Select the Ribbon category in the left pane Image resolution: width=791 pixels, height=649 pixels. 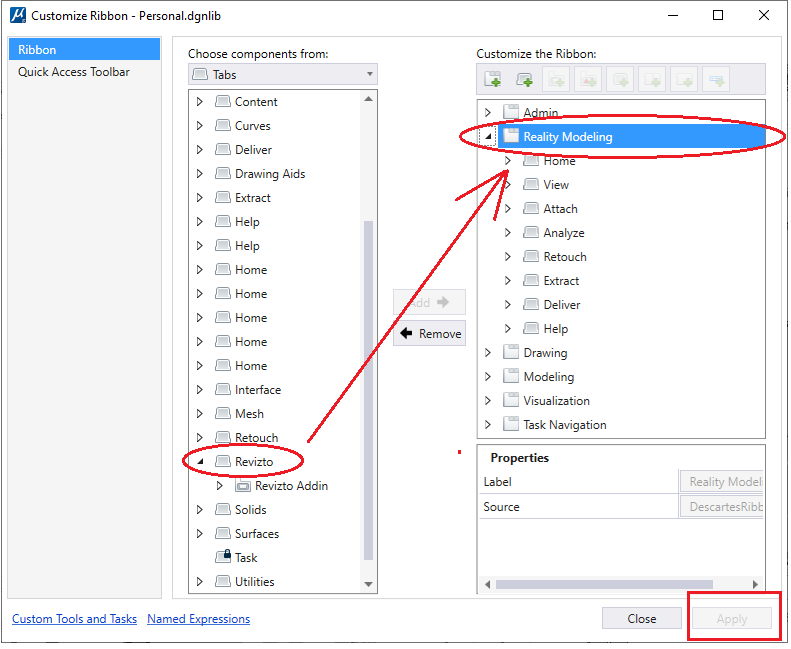tap(37, 50)
